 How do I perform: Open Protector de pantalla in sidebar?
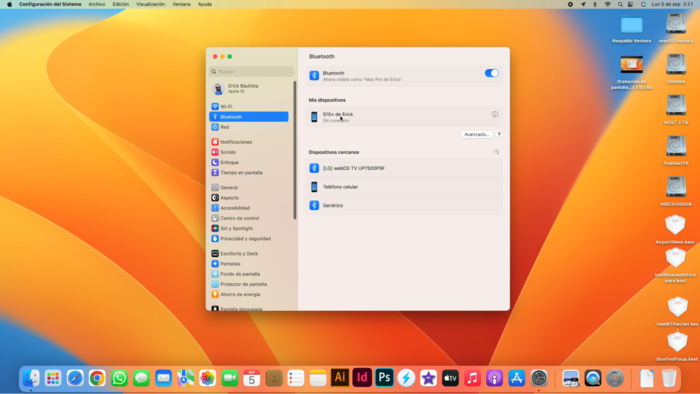coord(249,284)
